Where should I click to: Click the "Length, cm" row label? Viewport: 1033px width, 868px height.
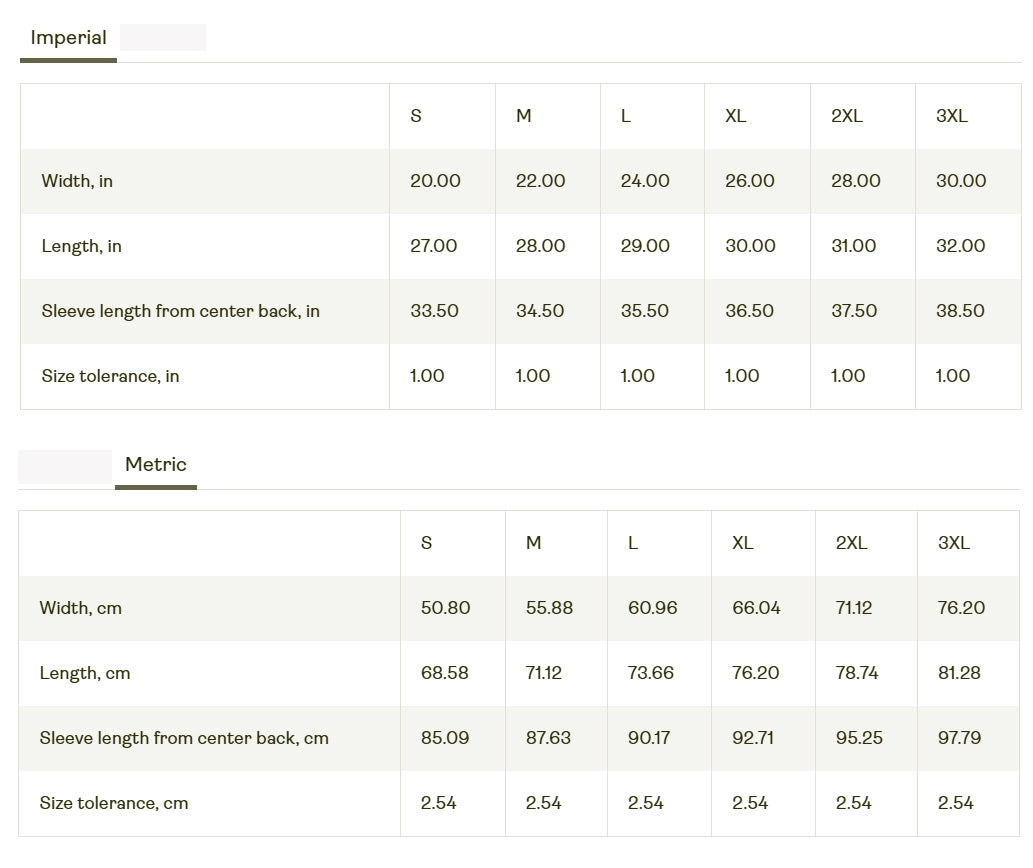[x=85, y=673]
